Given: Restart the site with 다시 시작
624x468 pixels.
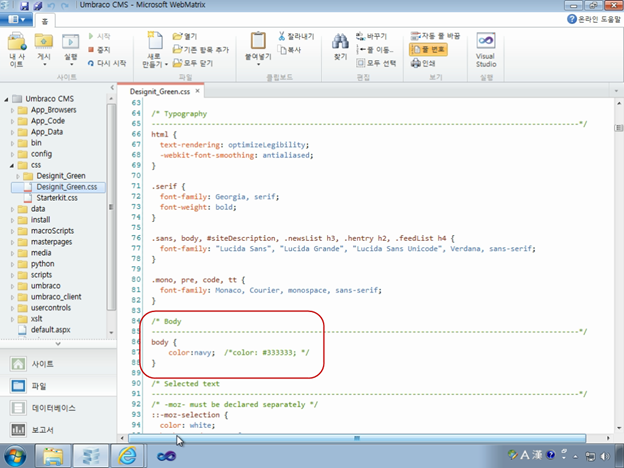Looking at the screenshot, I should tap(107, 63).
